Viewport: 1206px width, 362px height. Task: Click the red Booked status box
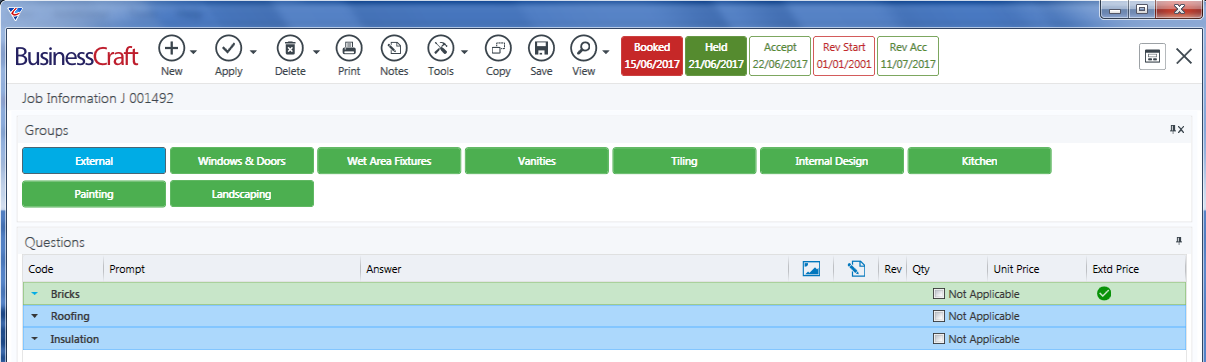[x=652, y=56]
